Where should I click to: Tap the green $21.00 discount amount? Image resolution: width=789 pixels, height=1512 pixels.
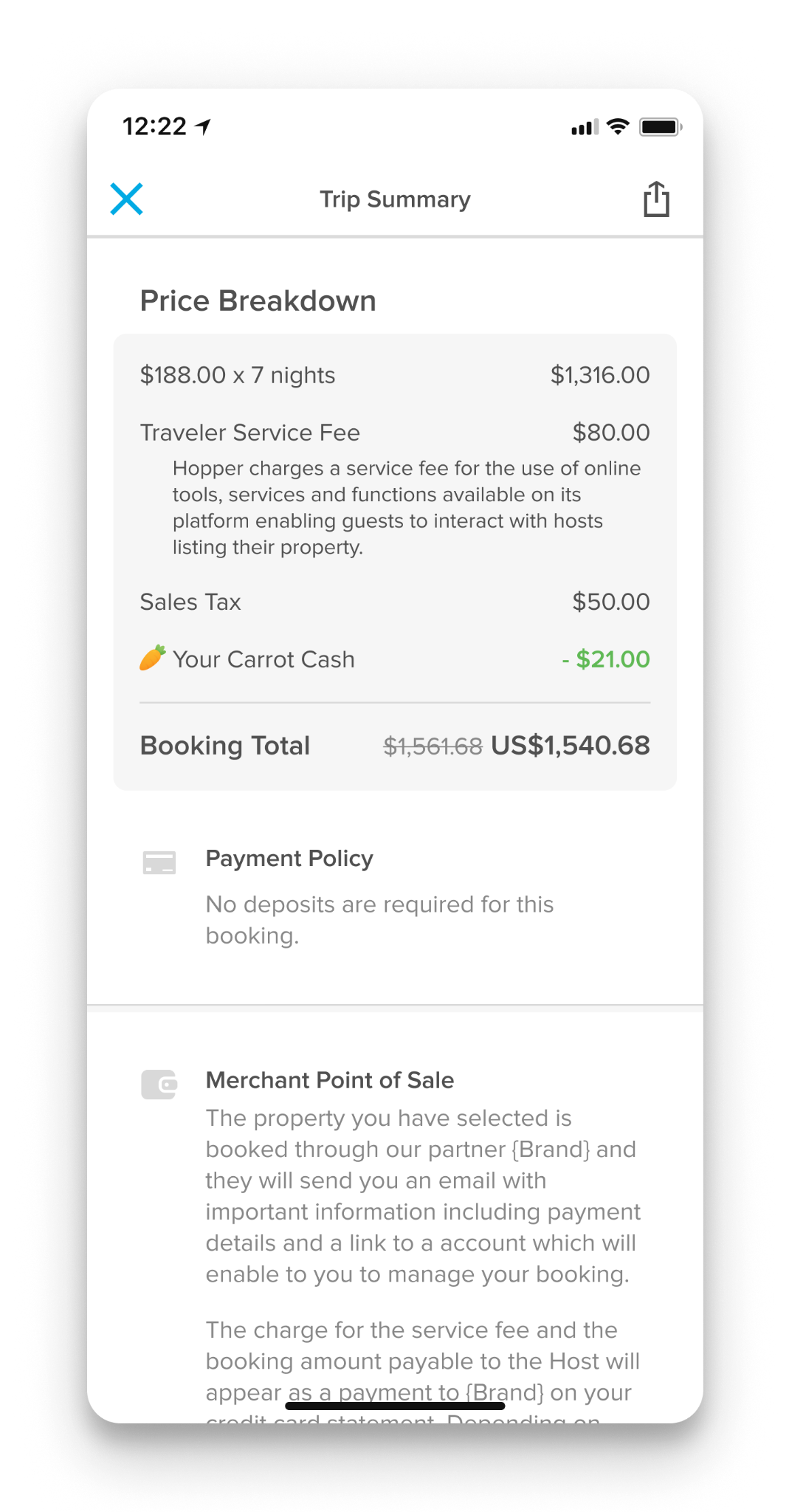606,659
